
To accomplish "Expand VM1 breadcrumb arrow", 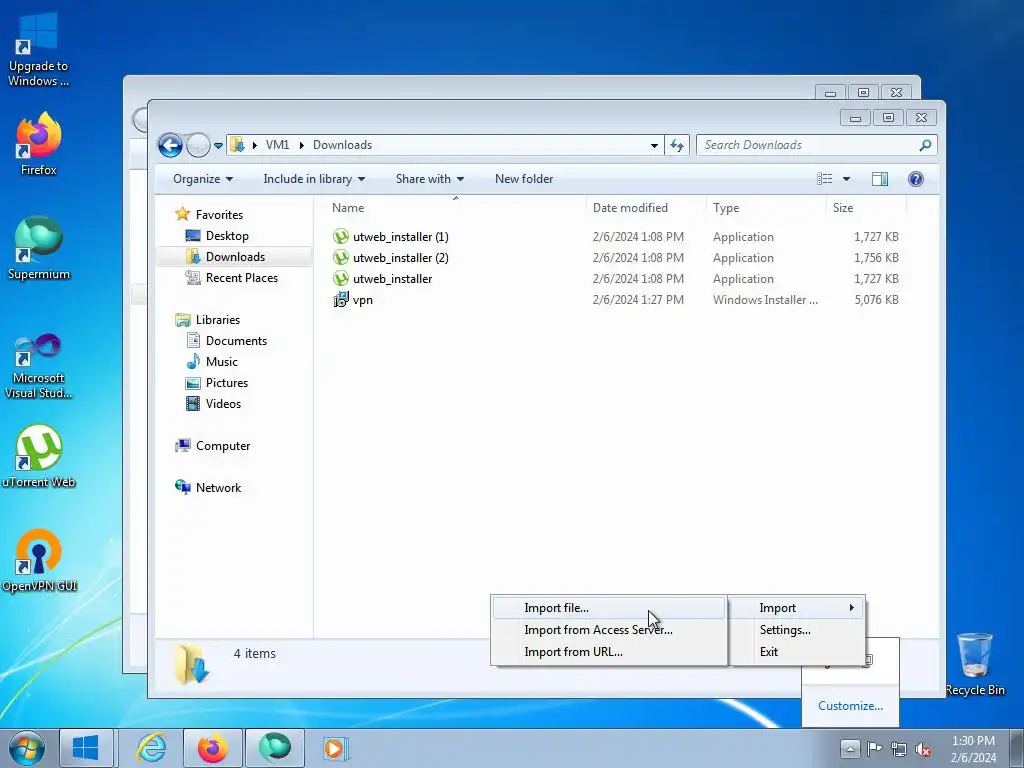I will (x=302, y=145).
